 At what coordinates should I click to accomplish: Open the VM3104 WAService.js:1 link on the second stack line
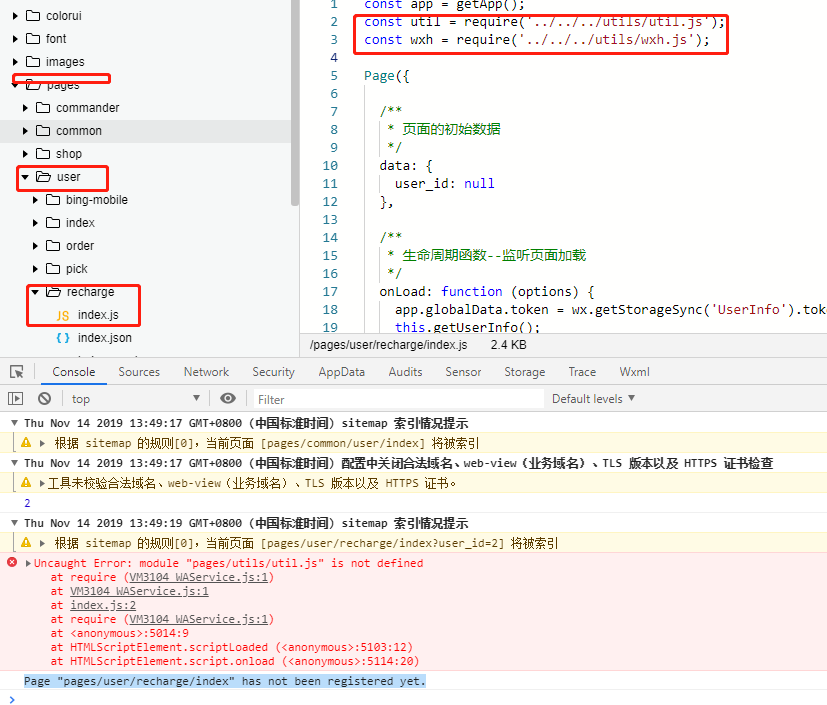coord(139,591)
